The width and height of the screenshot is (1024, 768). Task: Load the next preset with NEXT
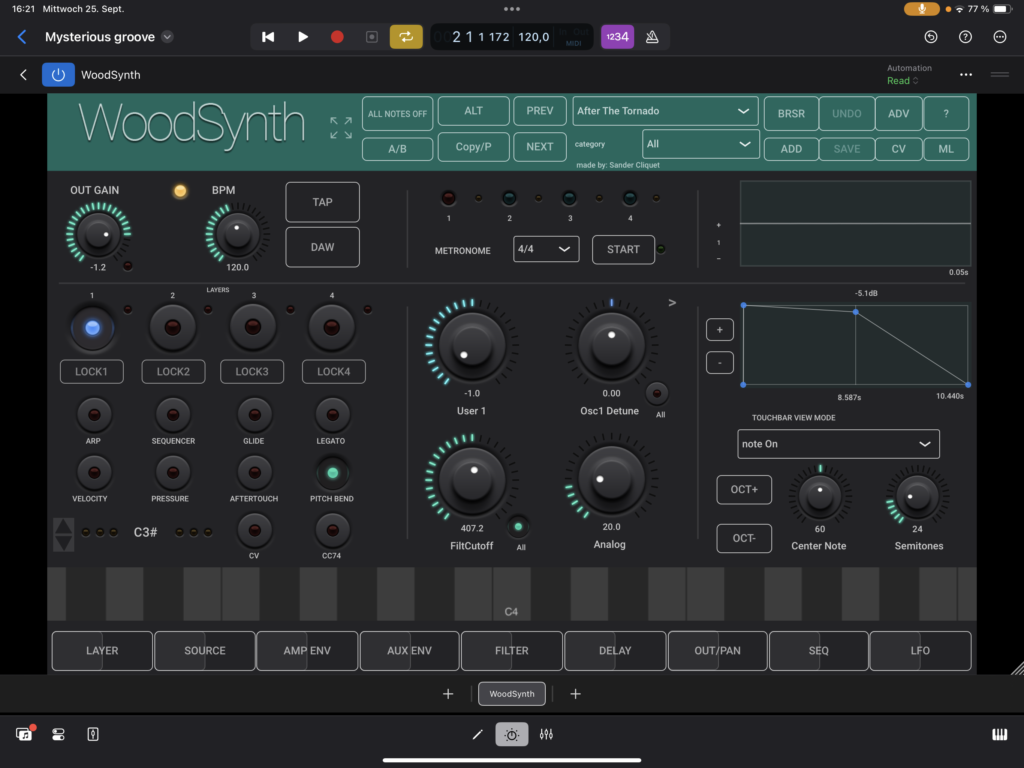tap(539, 146)
